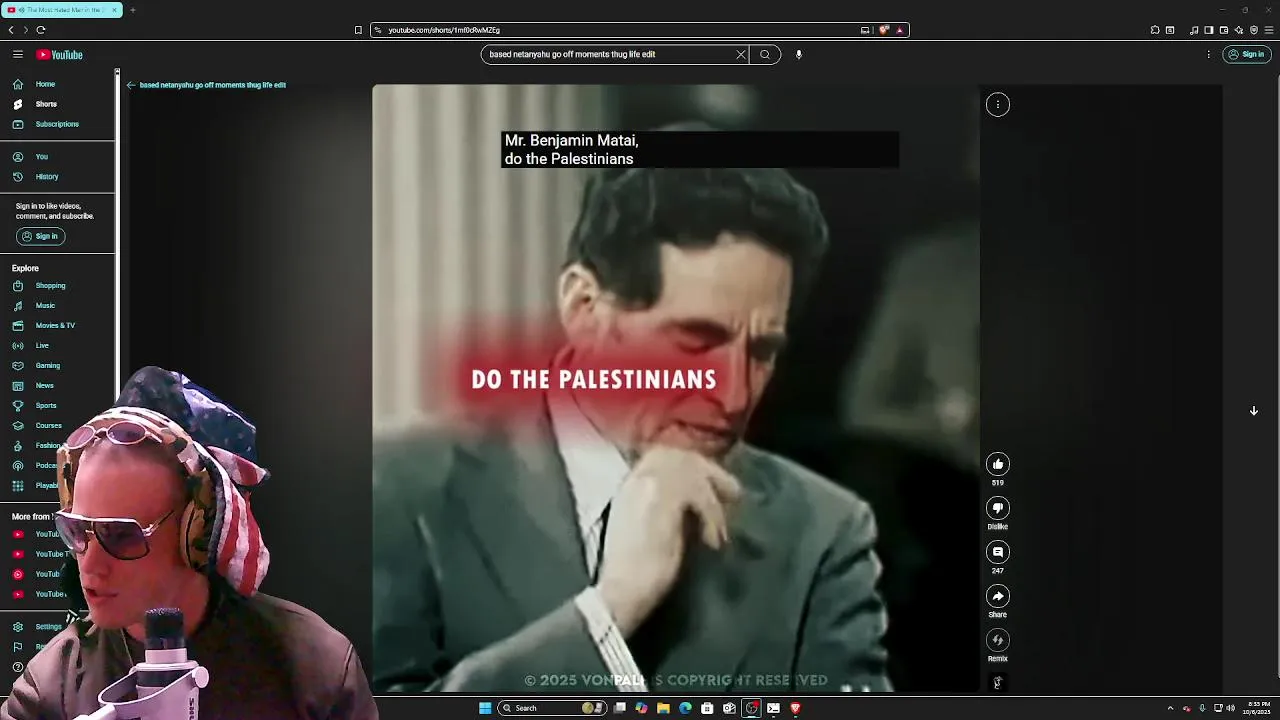The height and width of the screenshot is (720, 1280).
Task: Open Microsoft Edge from the taskbar
Action: (685, 708)
